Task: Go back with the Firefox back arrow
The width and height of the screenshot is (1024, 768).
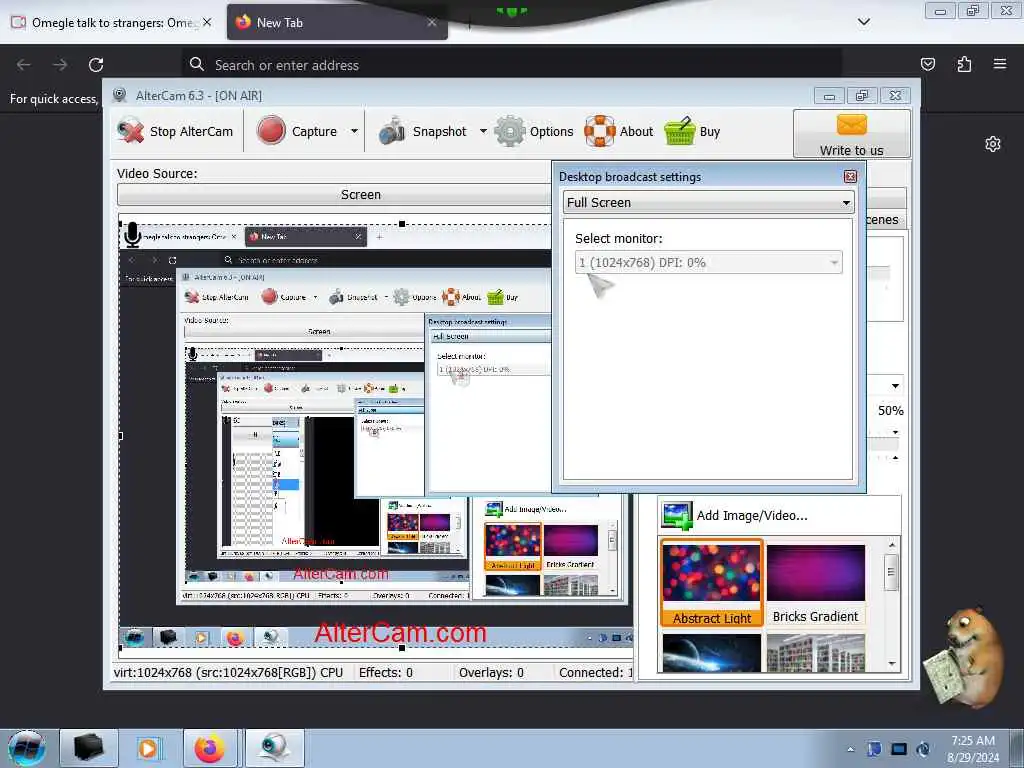Action: coord(24,65)
